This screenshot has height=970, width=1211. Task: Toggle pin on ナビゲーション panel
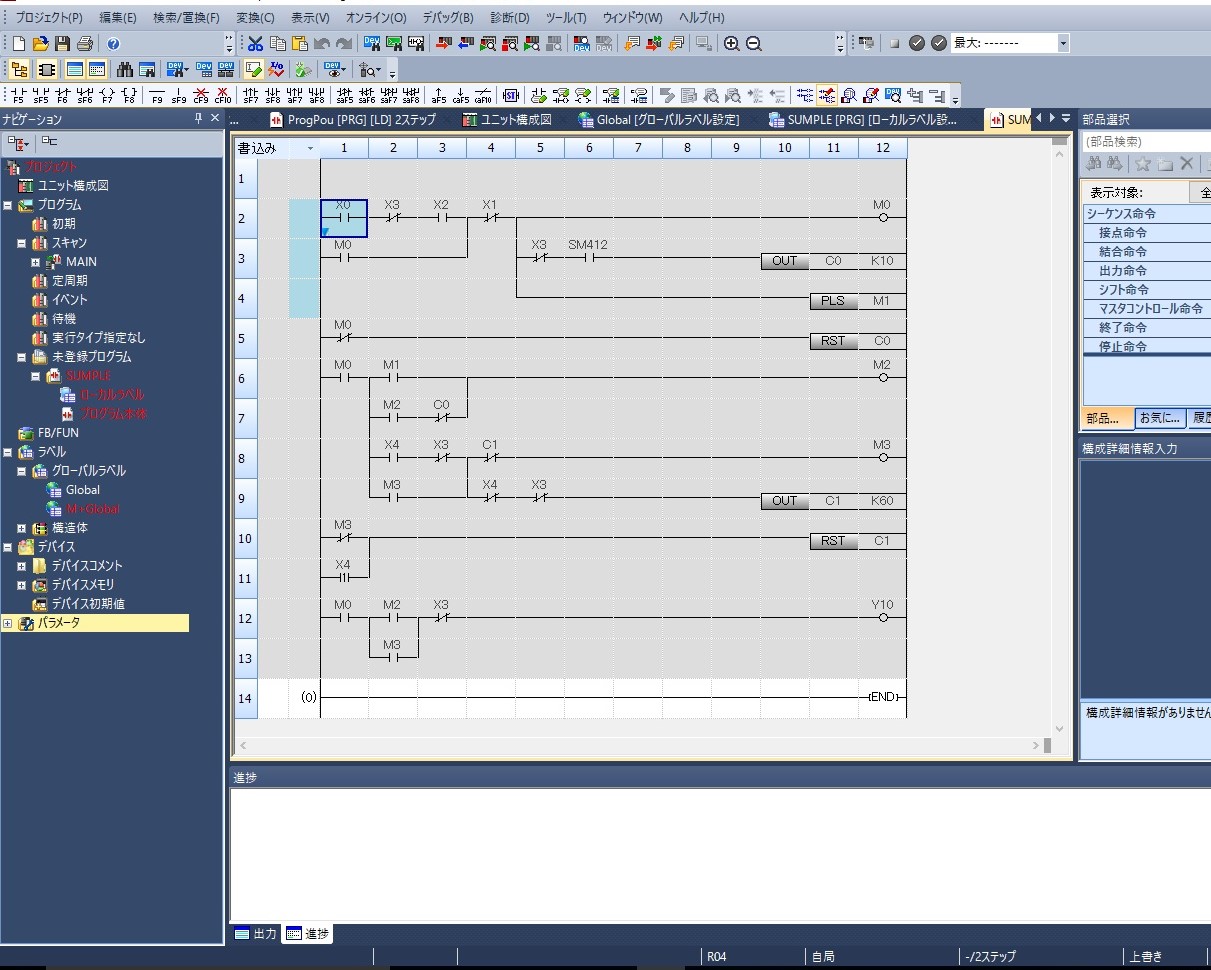198,119
